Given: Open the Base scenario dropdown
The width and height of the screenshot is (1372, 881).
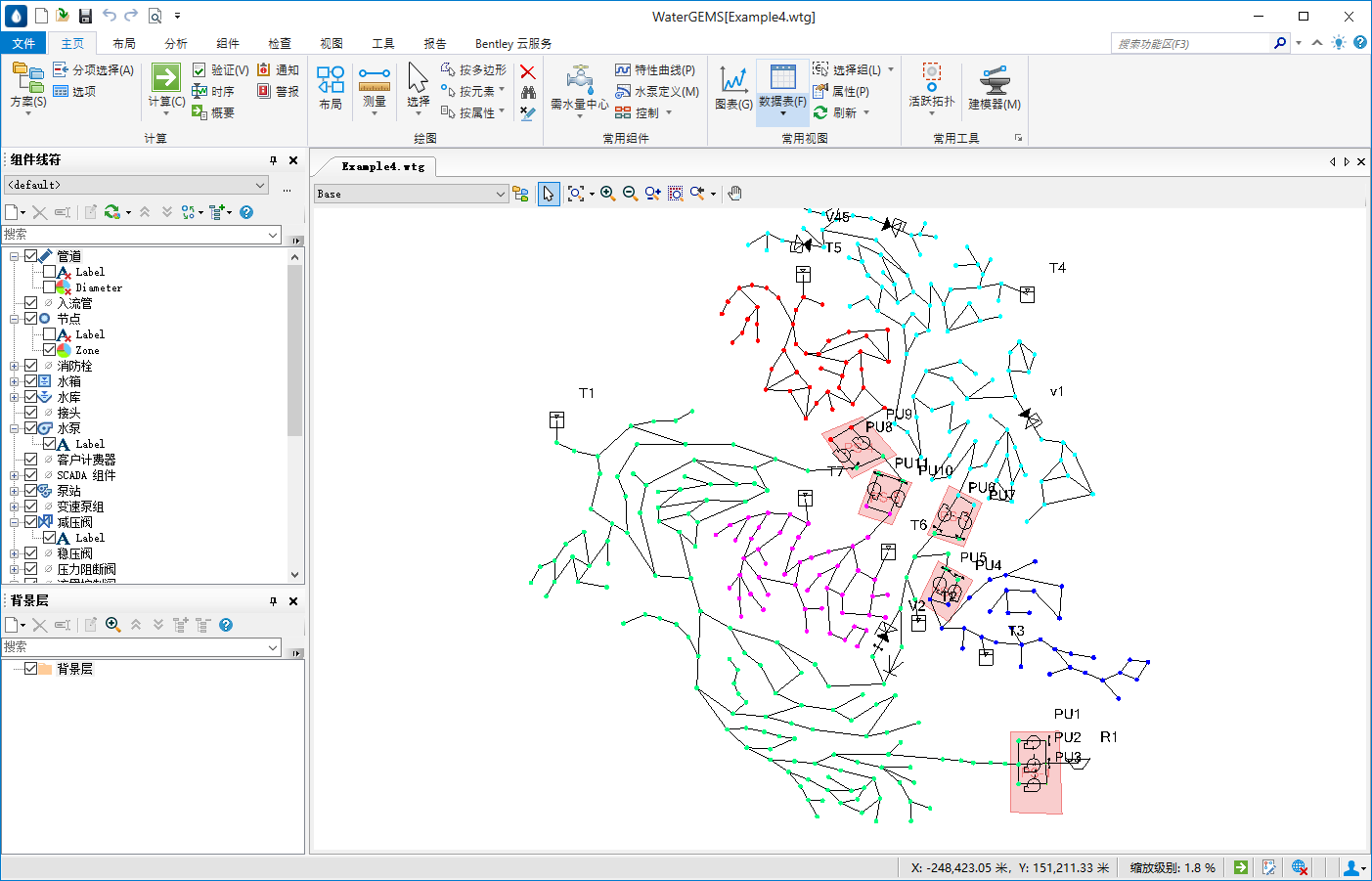Looking at the screenshot, I should (x=411, y=194).
